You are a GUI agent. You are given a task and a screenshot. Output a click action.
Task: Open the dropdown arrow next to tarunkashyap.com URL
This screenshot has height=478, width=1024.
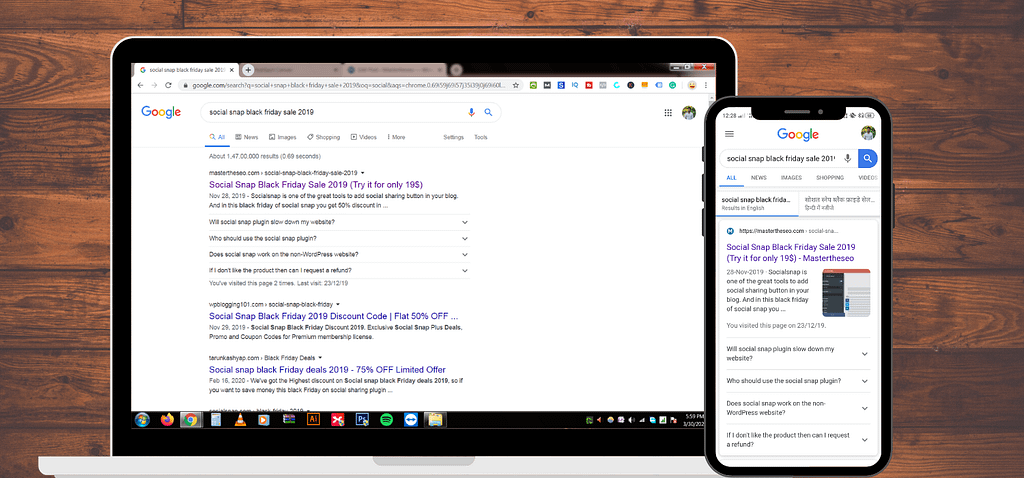320,358
